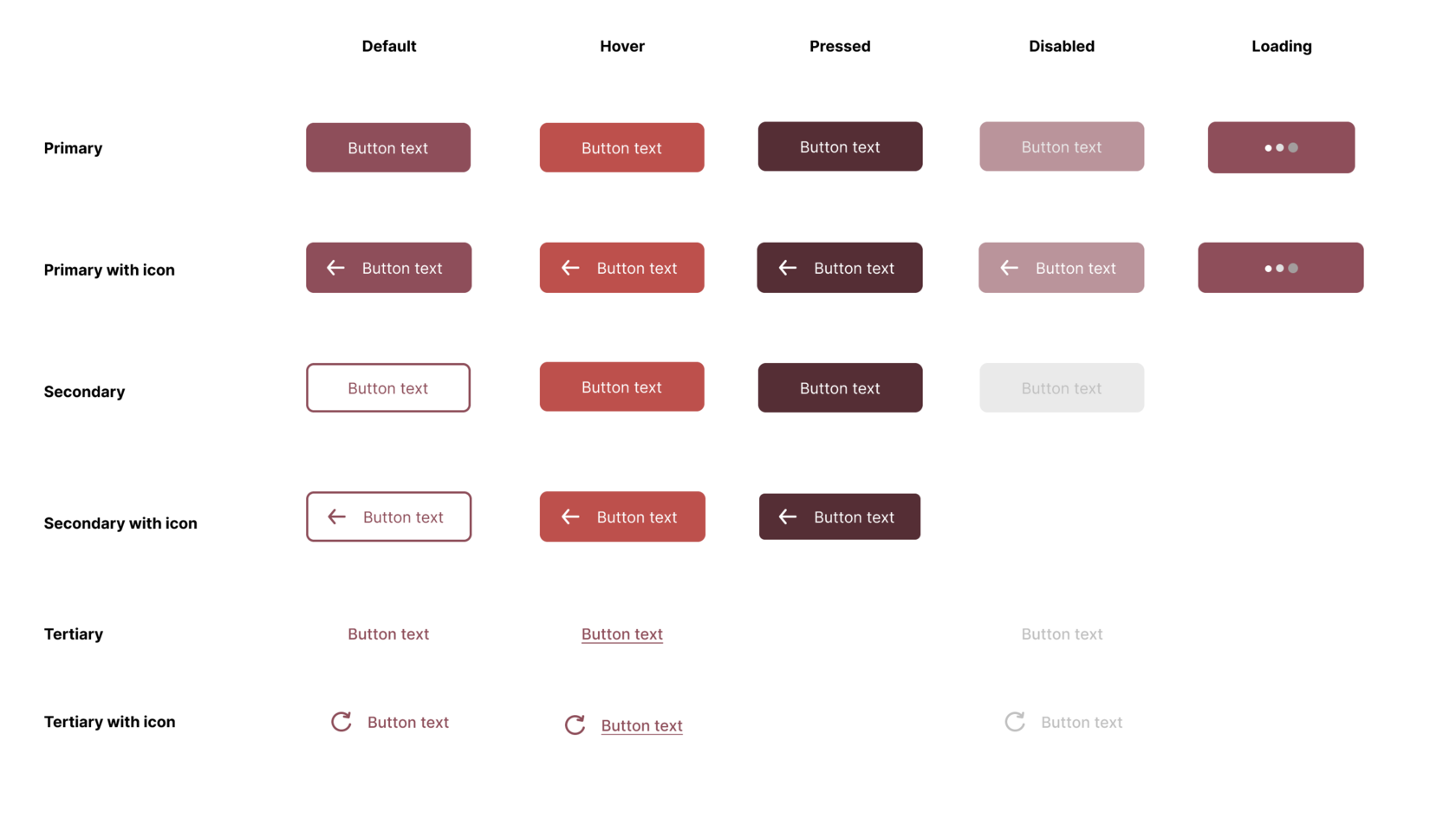Click the arrow icon in pressed Secondary with icon button

787,517
